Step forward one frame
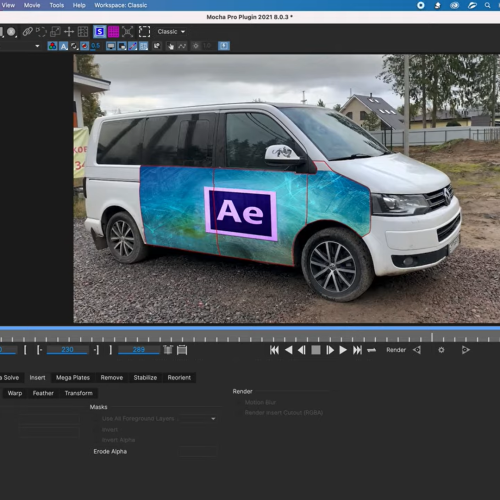 click(330, 350)
